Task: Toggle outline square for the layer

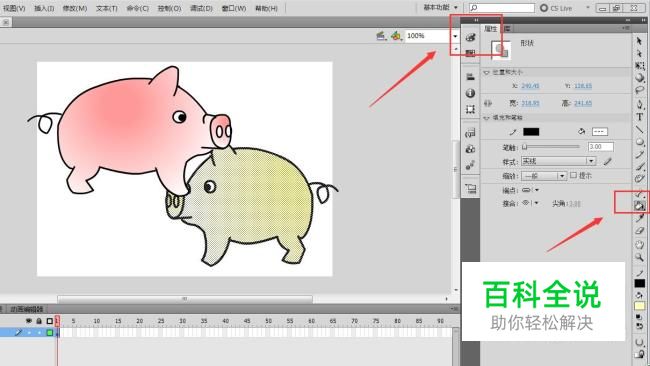Action: 50,332
